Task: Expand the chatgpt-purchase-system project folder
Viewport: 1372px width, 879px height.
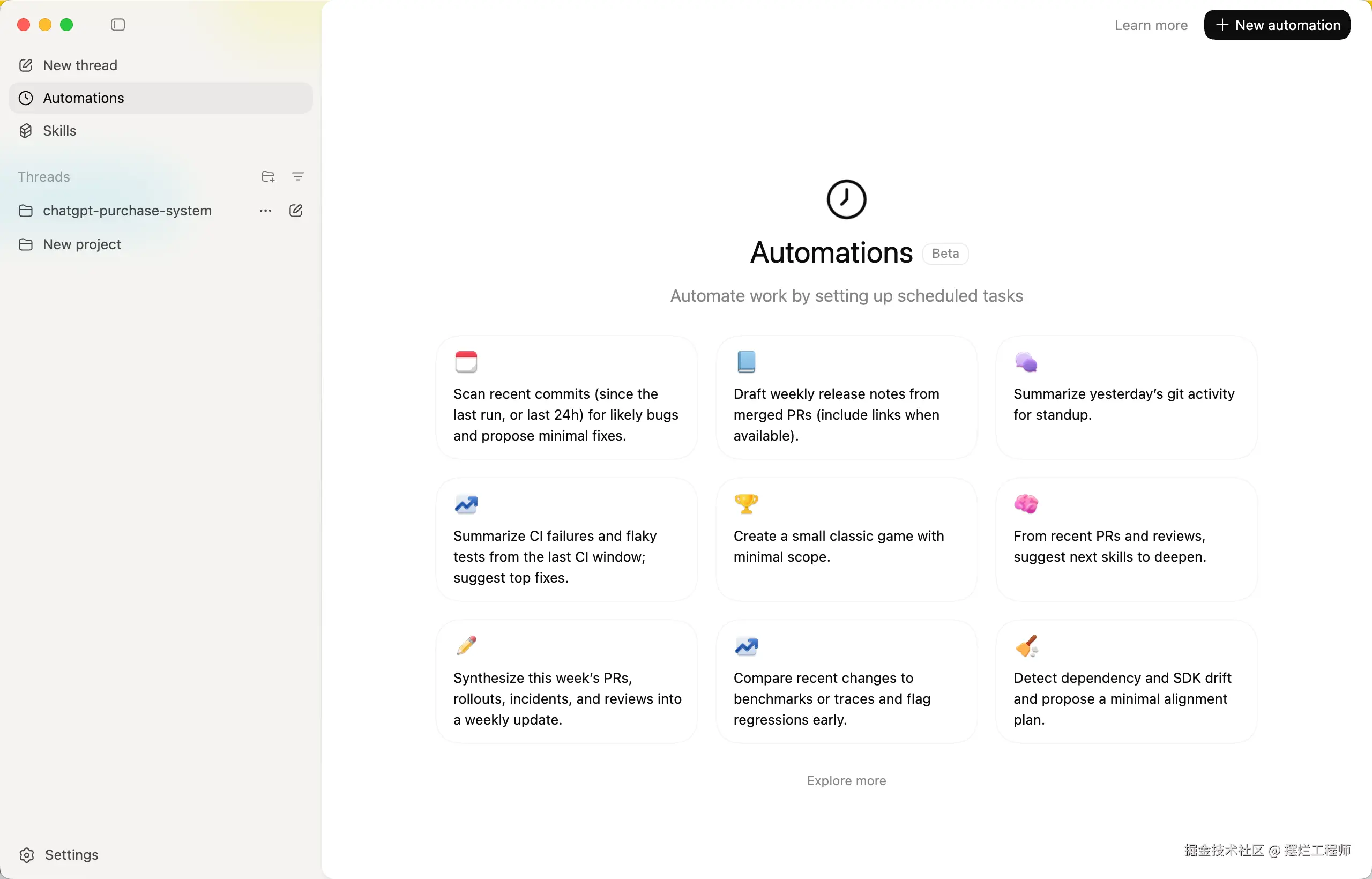Action: pyautogui.click(x=126, y=211)
